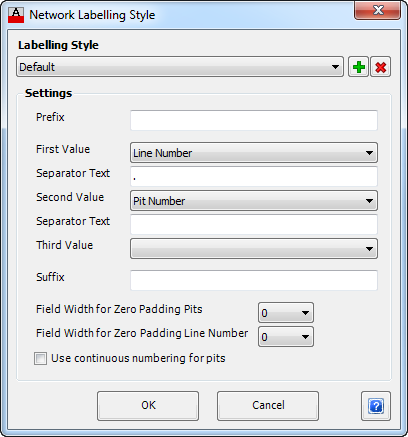Click the second Separator Text field
This screenshot has height=437, width=408.
pos(254,225)
